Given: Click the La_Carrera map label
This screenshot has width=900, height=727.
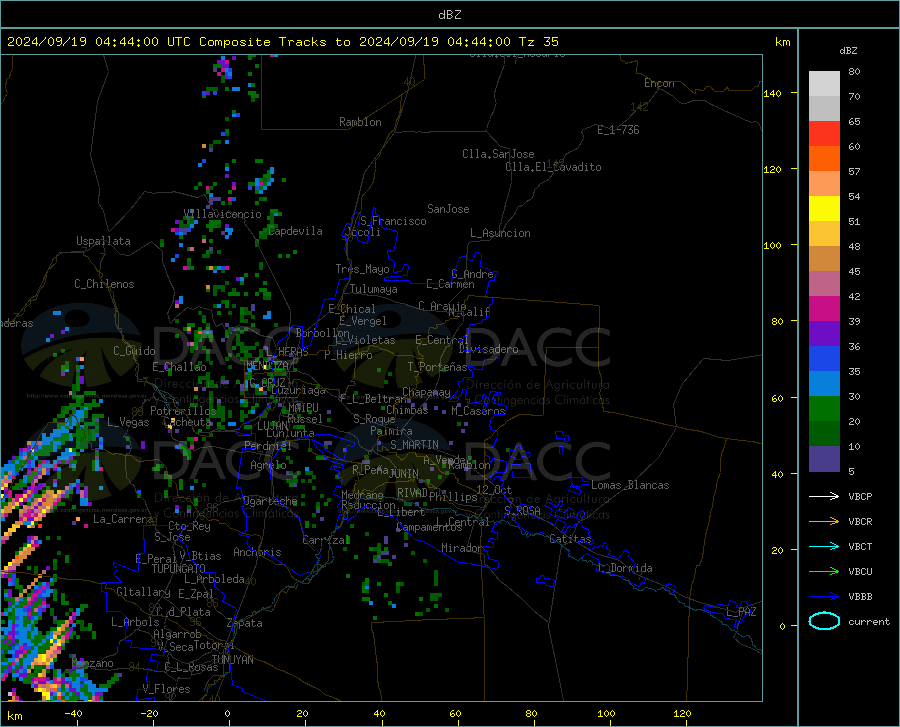Looking at the screenshot, I should click(x=123, y=519).
